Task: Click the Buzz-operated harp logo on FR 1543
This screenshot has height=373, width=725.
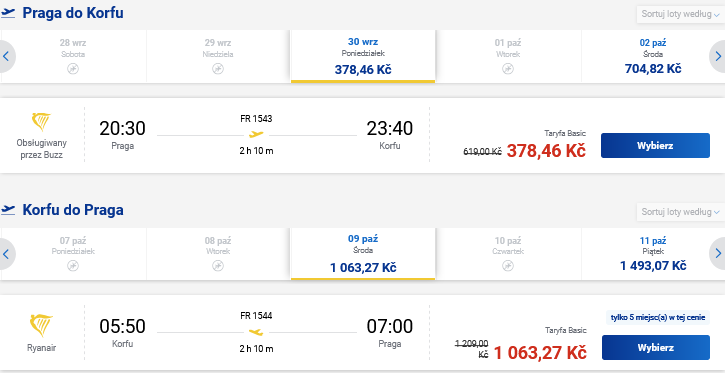Action: coord(41,122)
